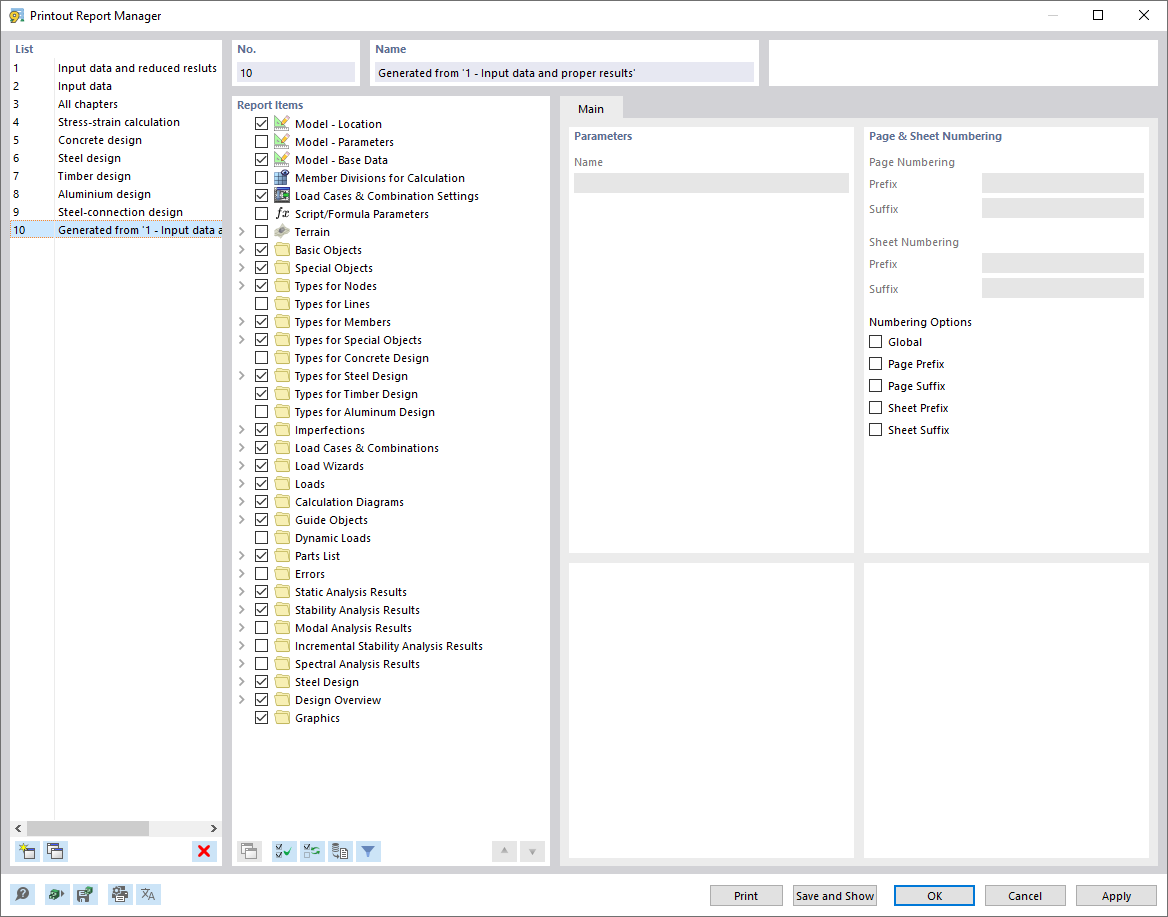Enable Sheet Suffix checkbox
The width and height of the screenshot is (1168, 917).
[x=876, y=430]
